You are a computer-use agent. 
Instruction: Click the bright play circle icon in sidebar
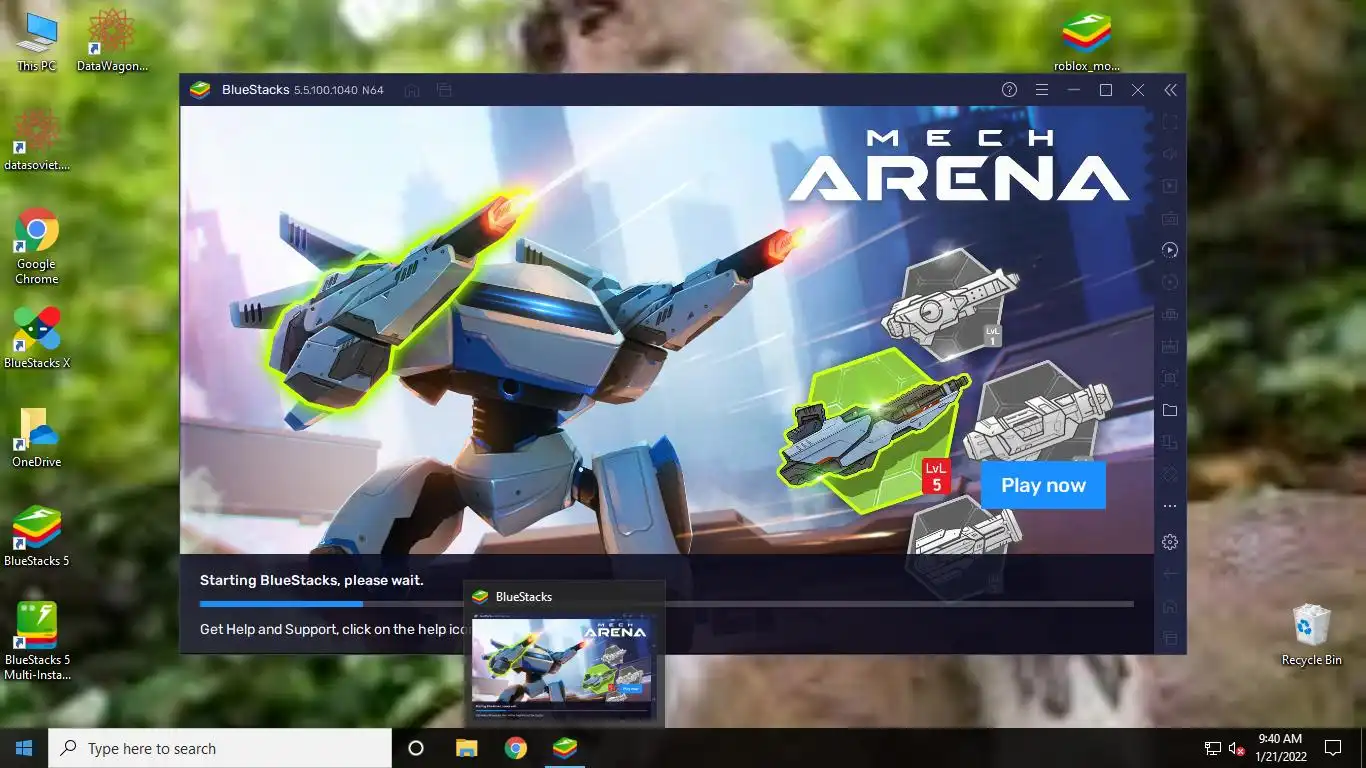(x=1170, y=250)
